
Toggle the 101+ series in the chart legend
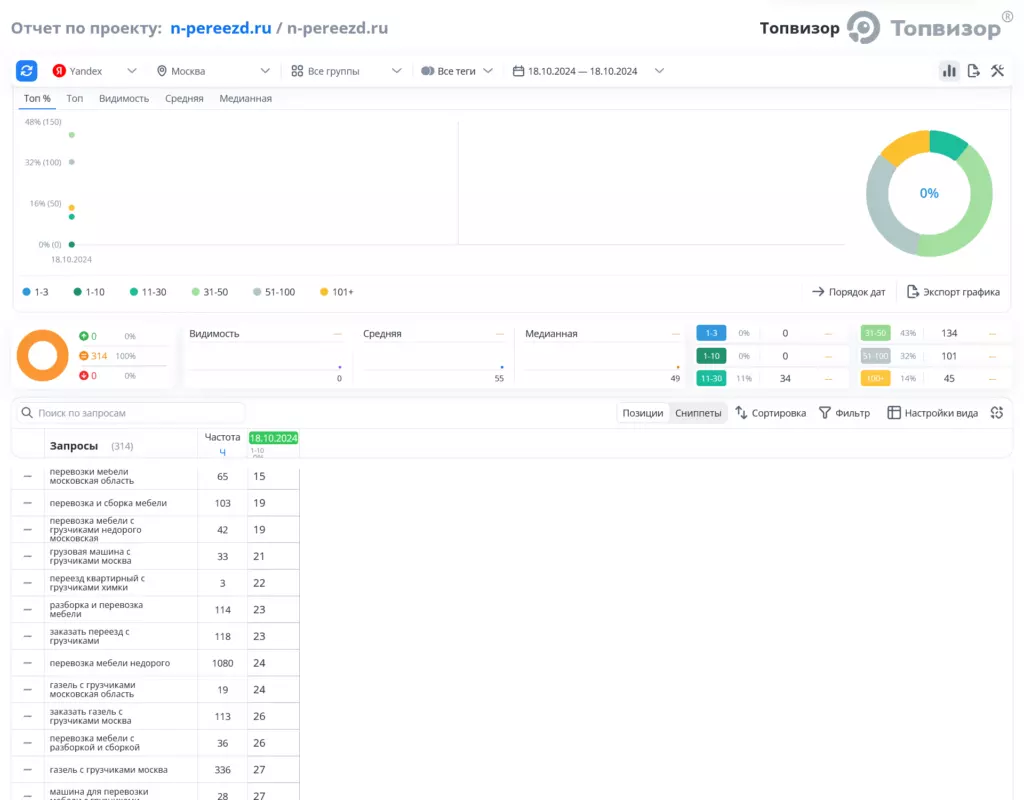pyautogui.click(x=336, y=292)
